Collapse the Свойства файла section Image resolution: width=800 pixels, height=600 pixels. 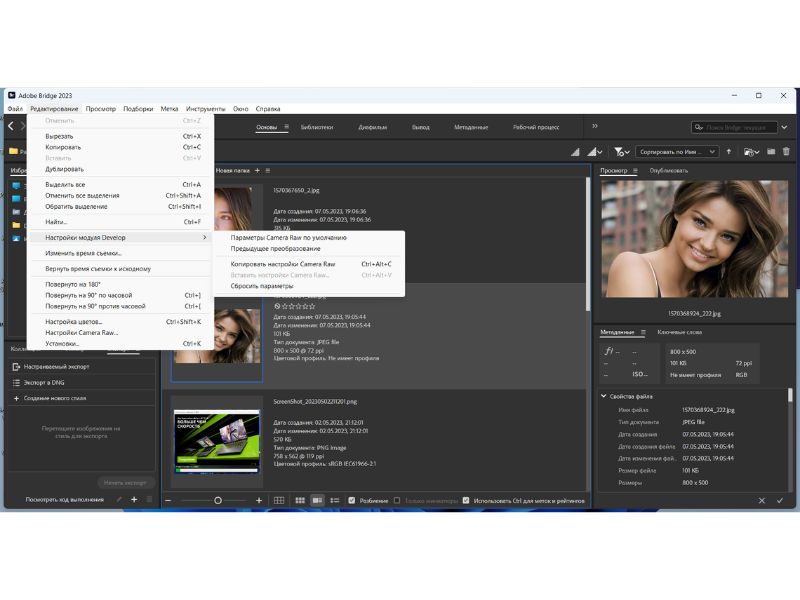point(604,396)
